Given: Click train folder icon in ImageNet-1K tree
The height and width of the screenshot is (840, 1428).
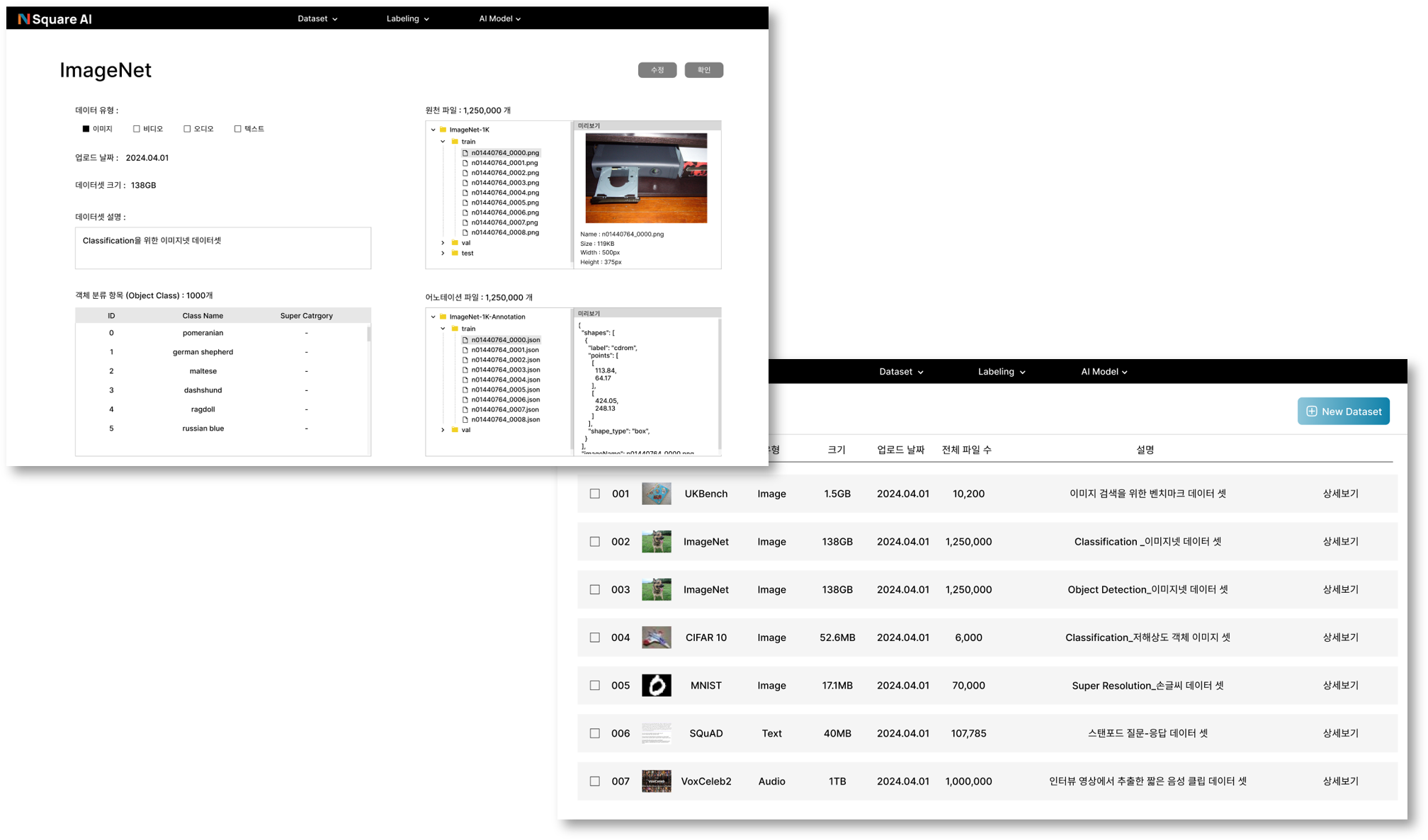Looking at the screenshot, I should pyautogui.click(x=455, y=142).
